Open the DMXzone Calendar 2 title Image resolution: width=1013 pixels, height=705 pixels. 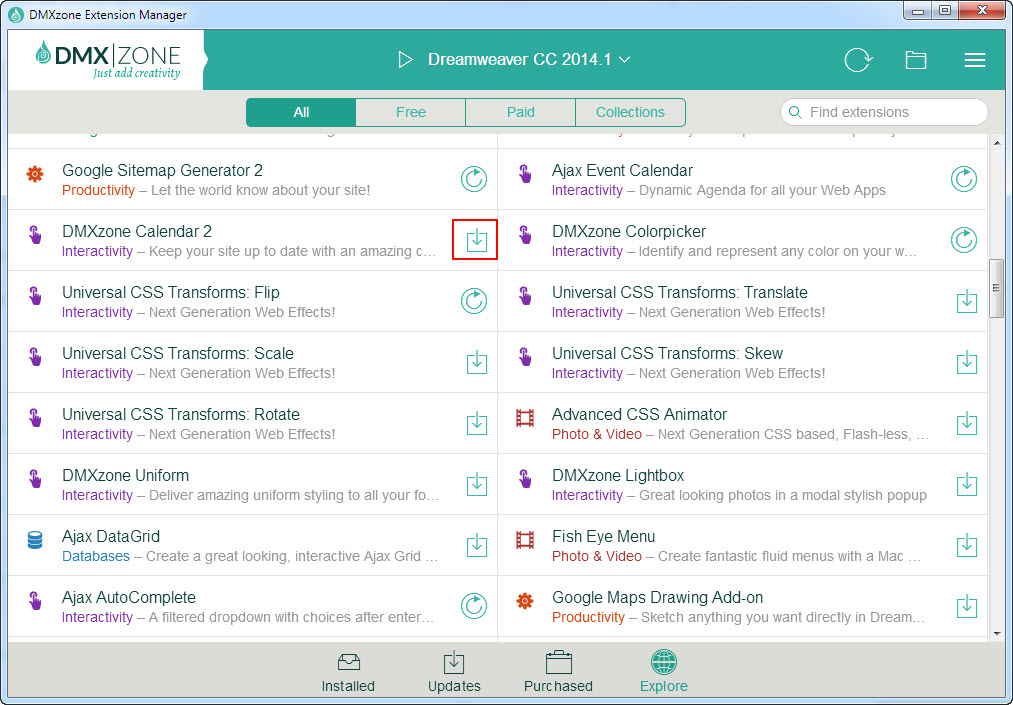click(137, 231)
